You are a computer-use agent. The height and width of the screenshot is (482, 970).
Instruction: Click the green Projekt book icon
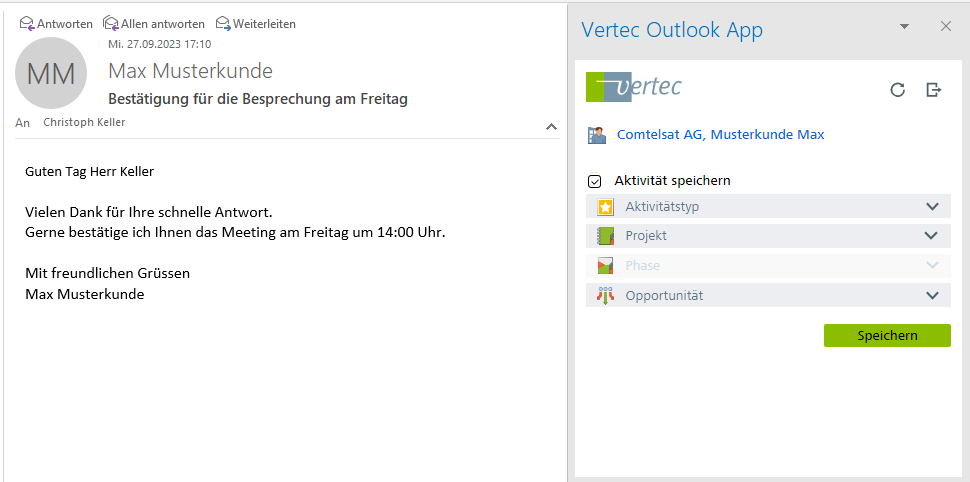[605, 236]
